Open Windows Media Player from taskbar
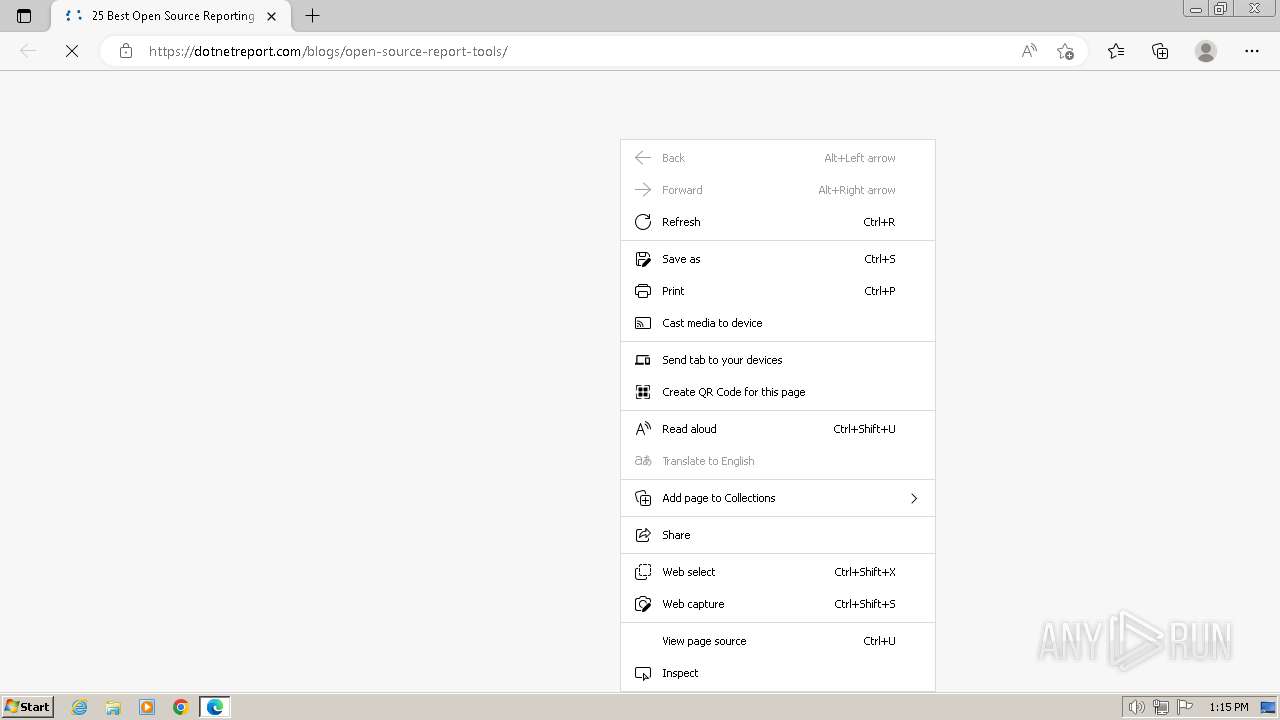This screenshot has width=1280, height=720. (147, 707)
